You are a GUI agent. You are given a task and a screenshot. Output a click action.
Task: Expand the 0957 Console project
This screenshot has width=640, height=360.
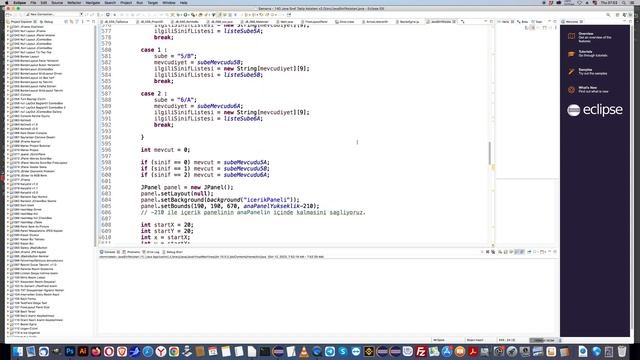coord(8,95)
